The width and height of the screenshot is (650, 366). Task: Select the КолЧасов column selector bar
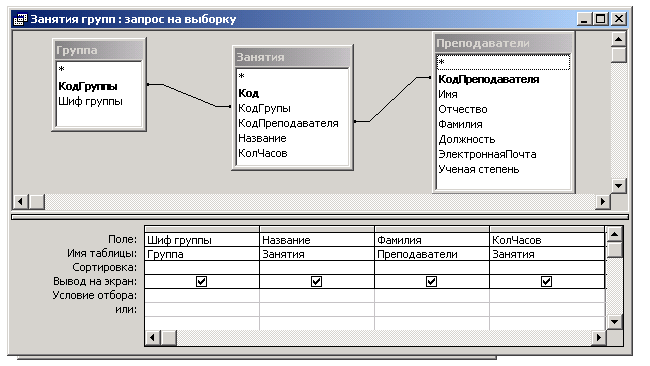(x=547, y=229)
